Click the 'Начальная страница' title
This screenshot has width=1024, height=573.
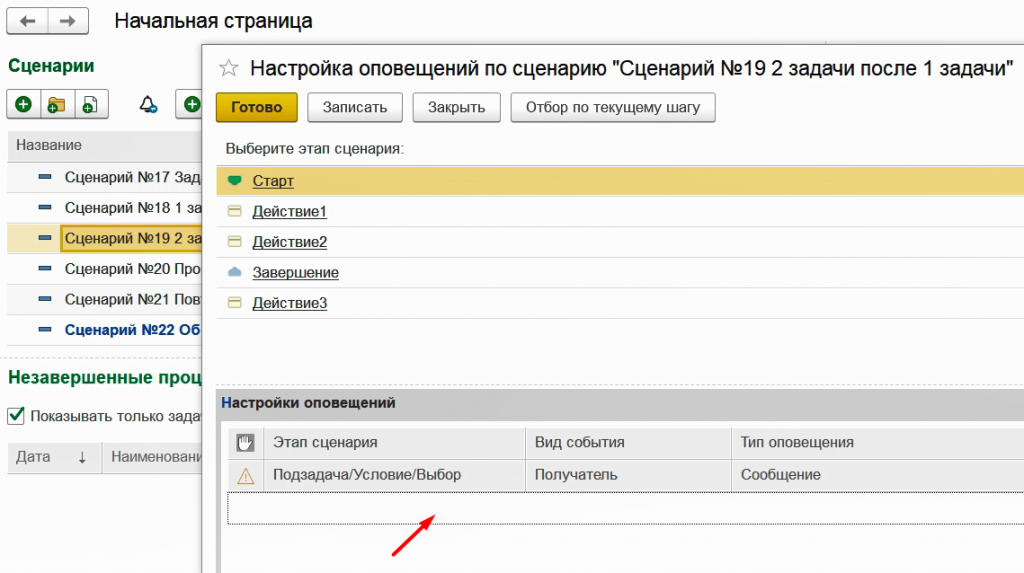coord(213,21)
